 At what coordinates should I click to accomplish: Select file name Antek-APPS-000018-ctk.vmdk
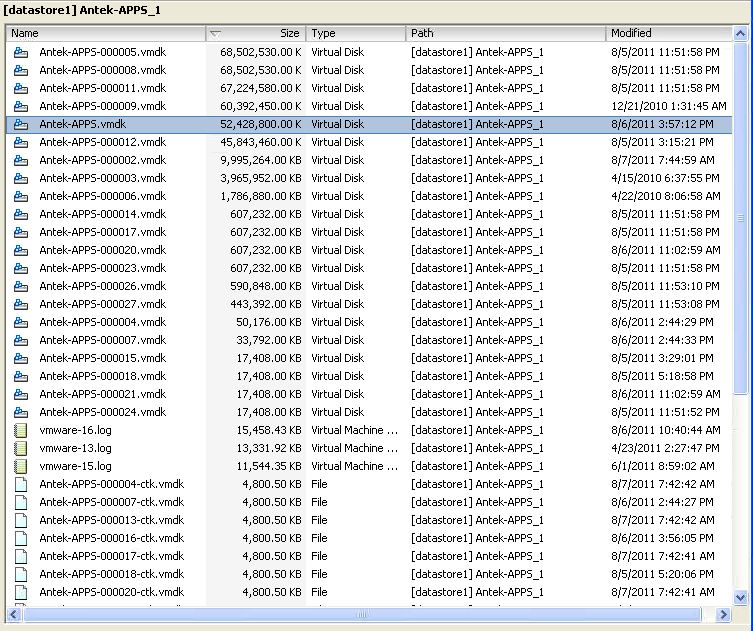click(112, 574)
